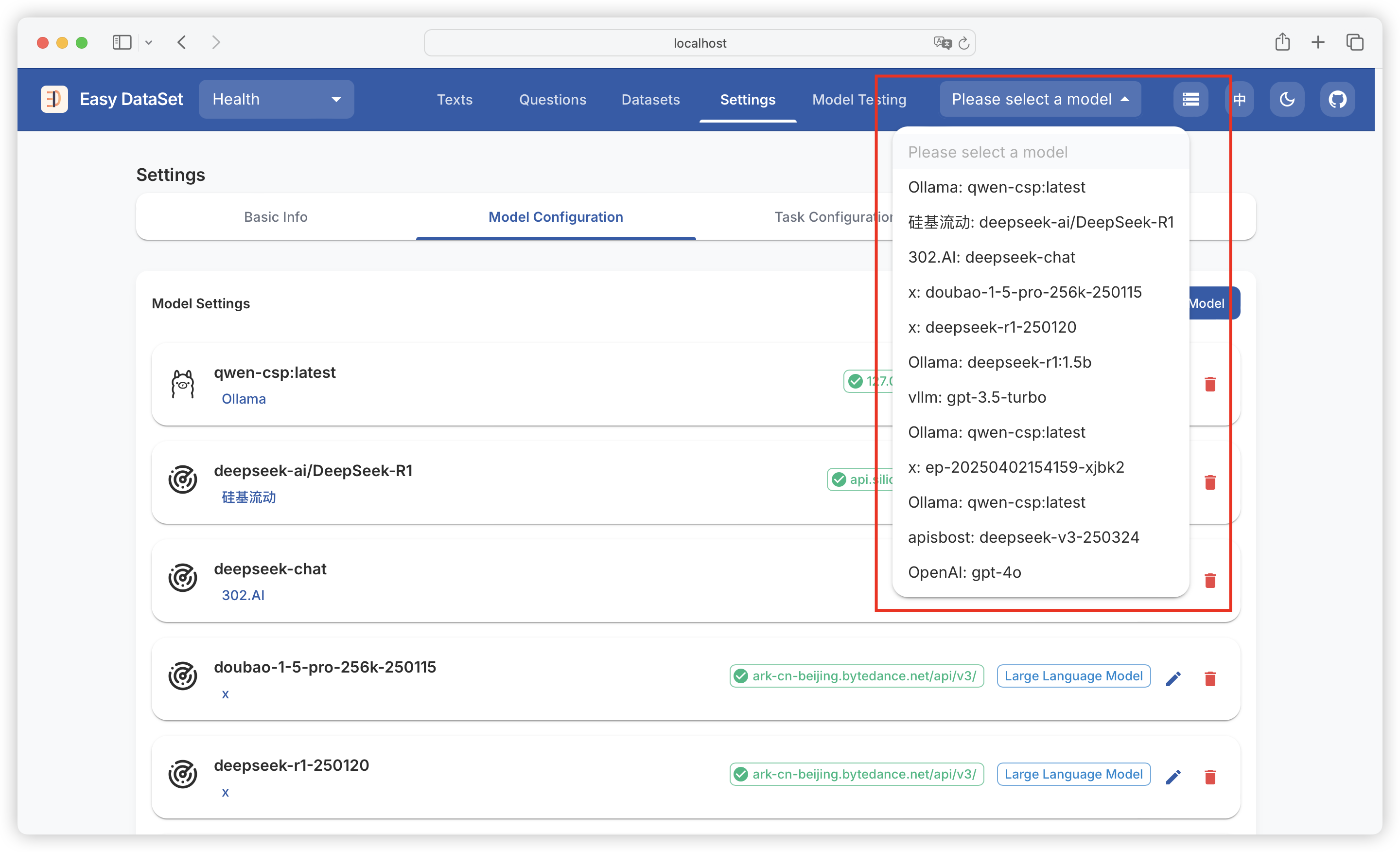Click Large Language Model tag on doubao
Viewport: 1400px width, 852px height.
1073,676
